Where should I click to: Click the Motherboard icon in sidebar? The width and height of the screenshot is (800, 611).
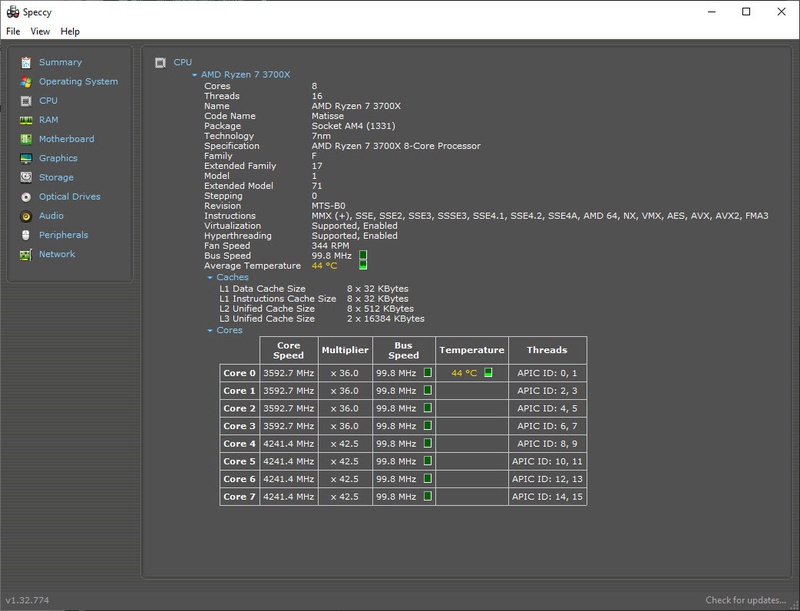pyautogui.click(x=26, y=139)
